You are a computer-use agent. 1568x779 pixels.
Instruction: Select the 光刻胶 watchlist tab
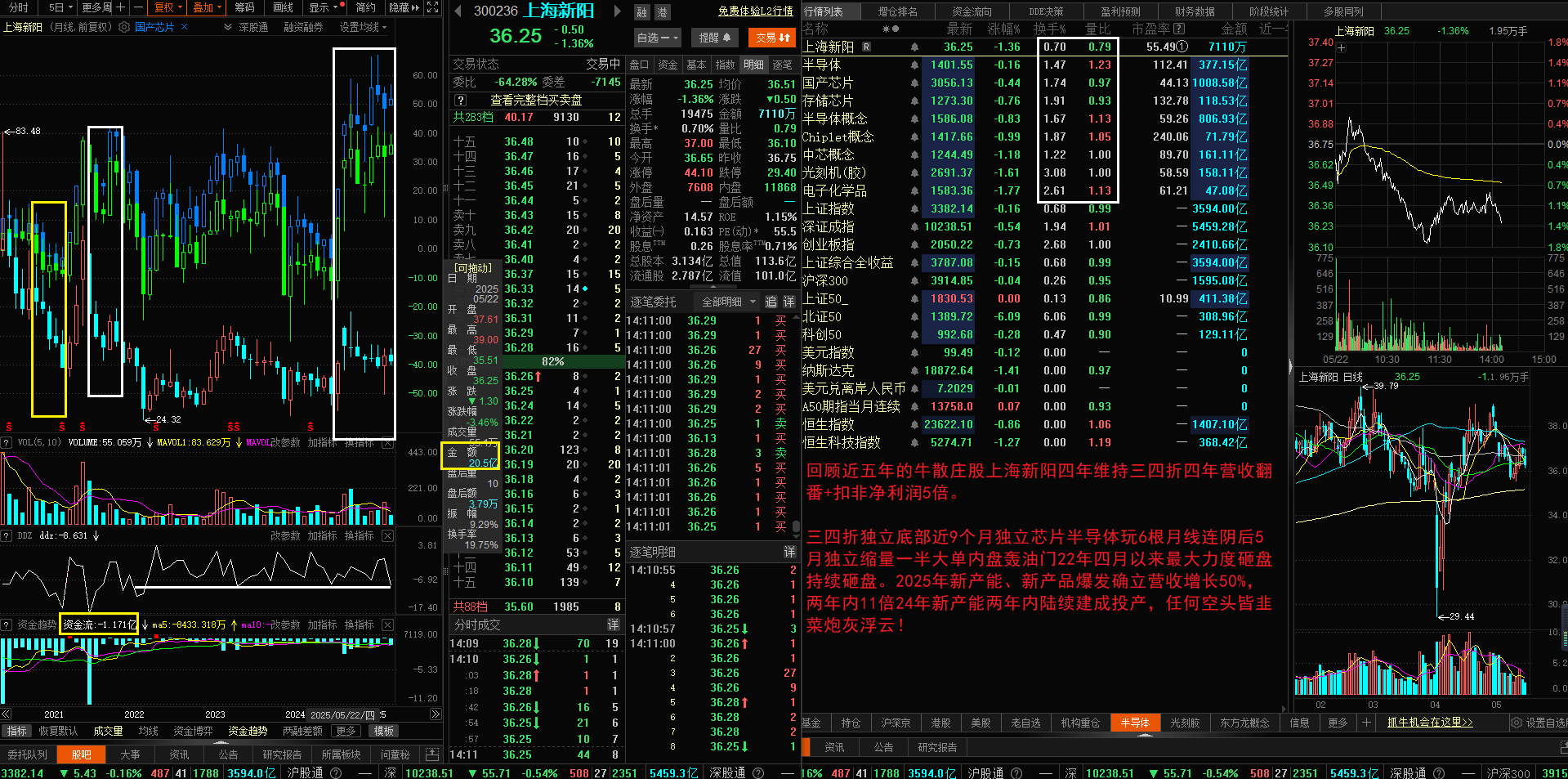[1185, 723]
